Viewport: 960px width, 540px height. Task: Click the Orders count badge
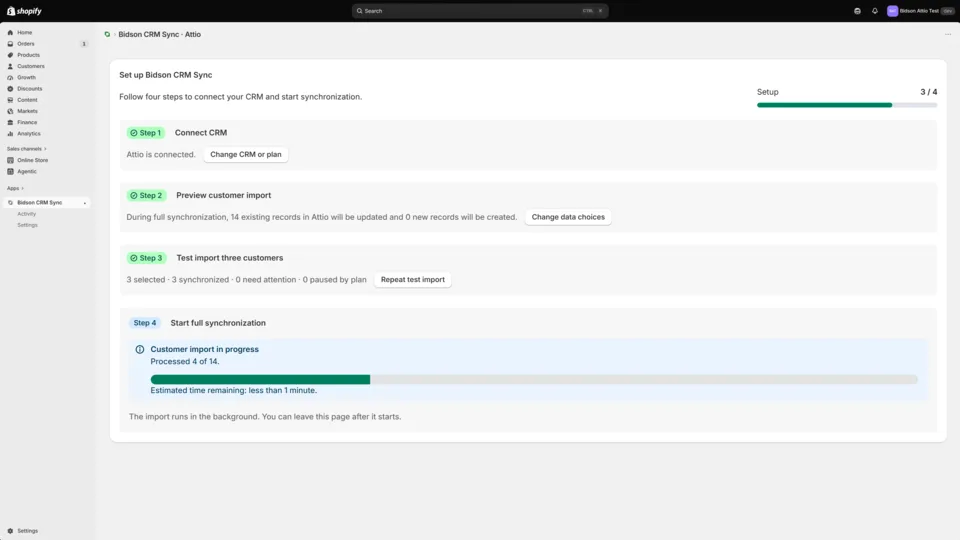pos(84,44)
